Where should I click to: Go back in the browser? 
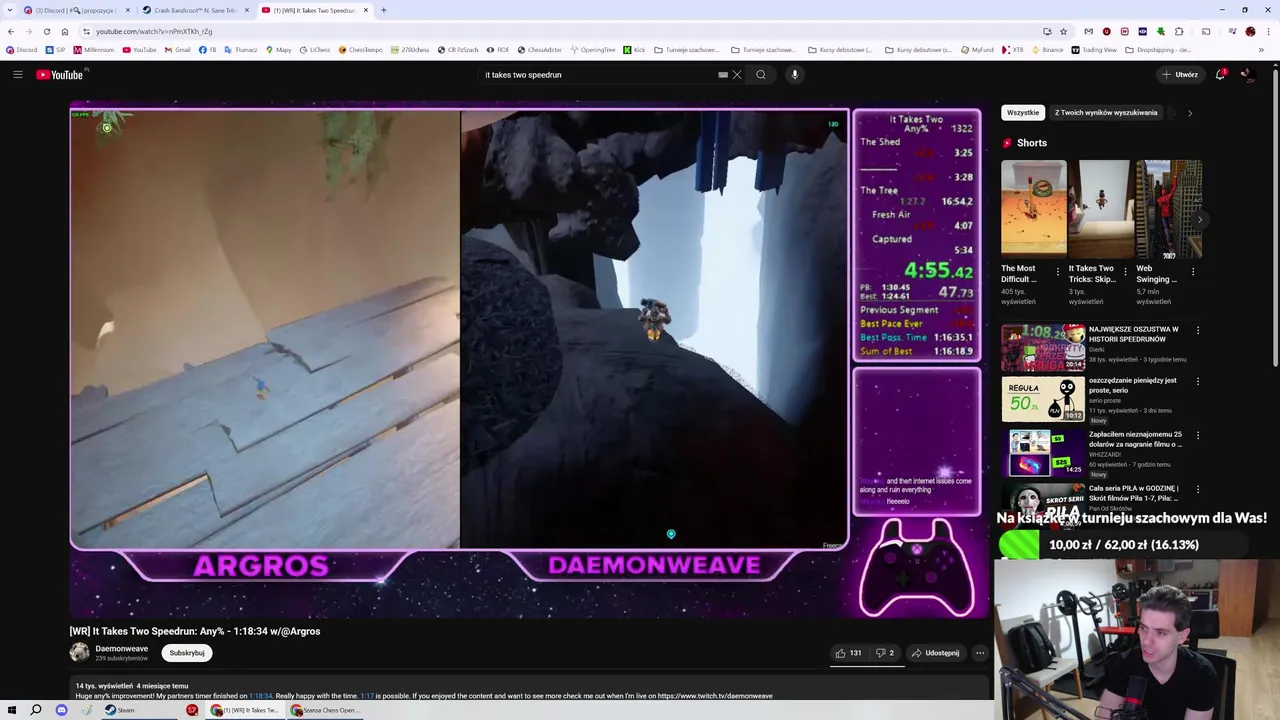10,31
